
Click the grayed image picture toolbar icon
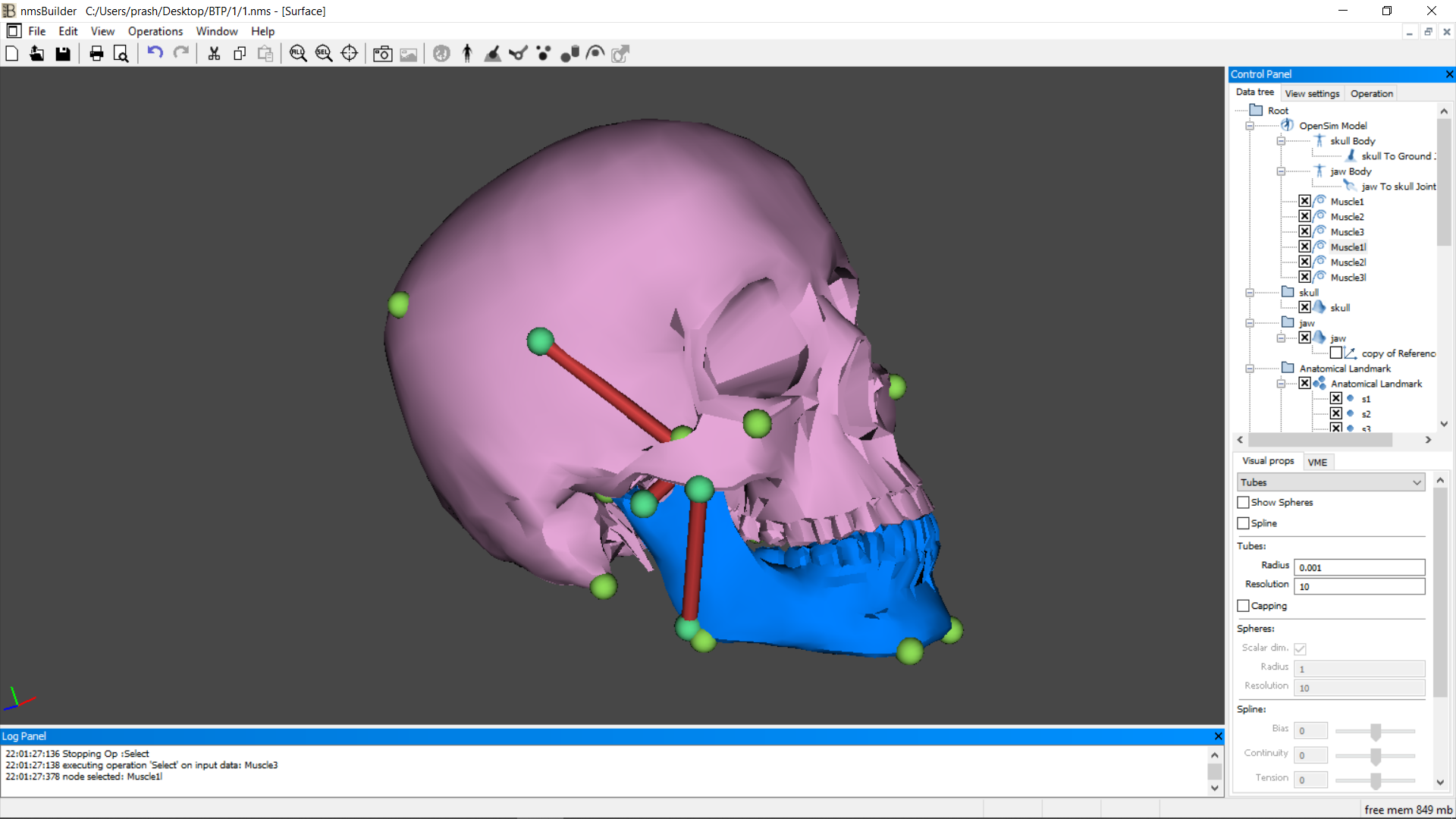pyautogui.click(x=409, y=54)
